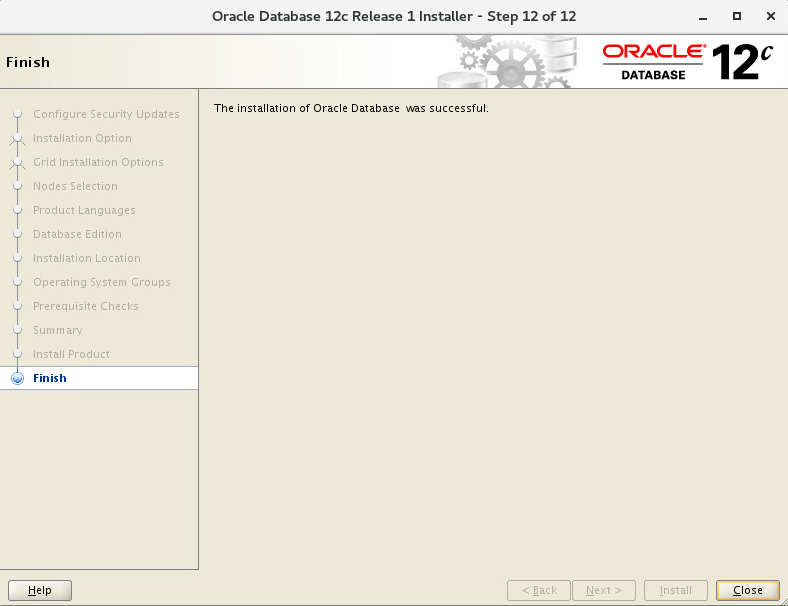Maximize the installer window
This screenshot has height=606, width=788.
(737, 16)
